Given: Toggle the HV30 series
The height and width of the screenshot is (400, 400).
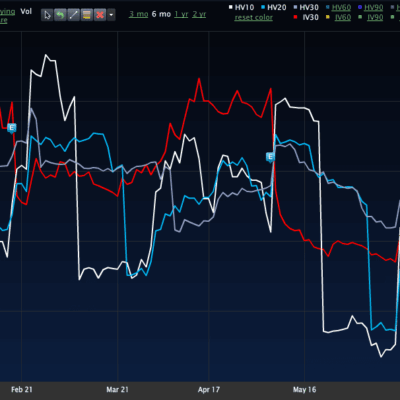Looking at the screenshot, I should point(309,7).
